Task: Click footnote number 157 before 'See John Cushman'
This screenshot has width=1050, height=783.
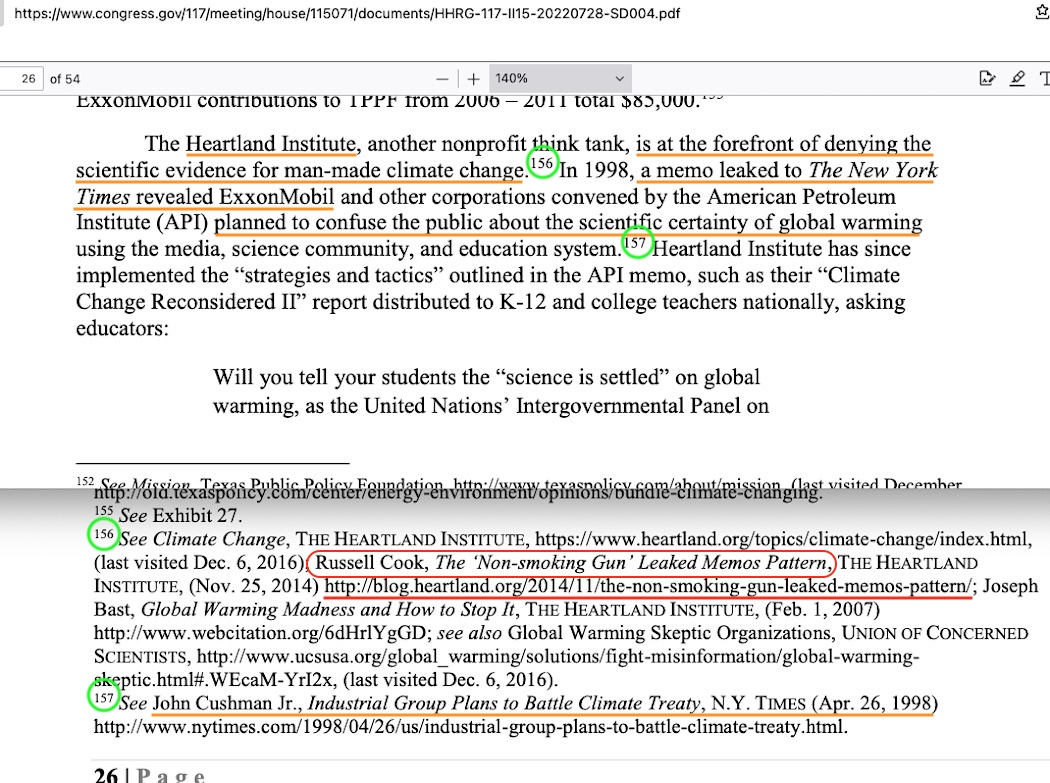Action: coord(103,696)
